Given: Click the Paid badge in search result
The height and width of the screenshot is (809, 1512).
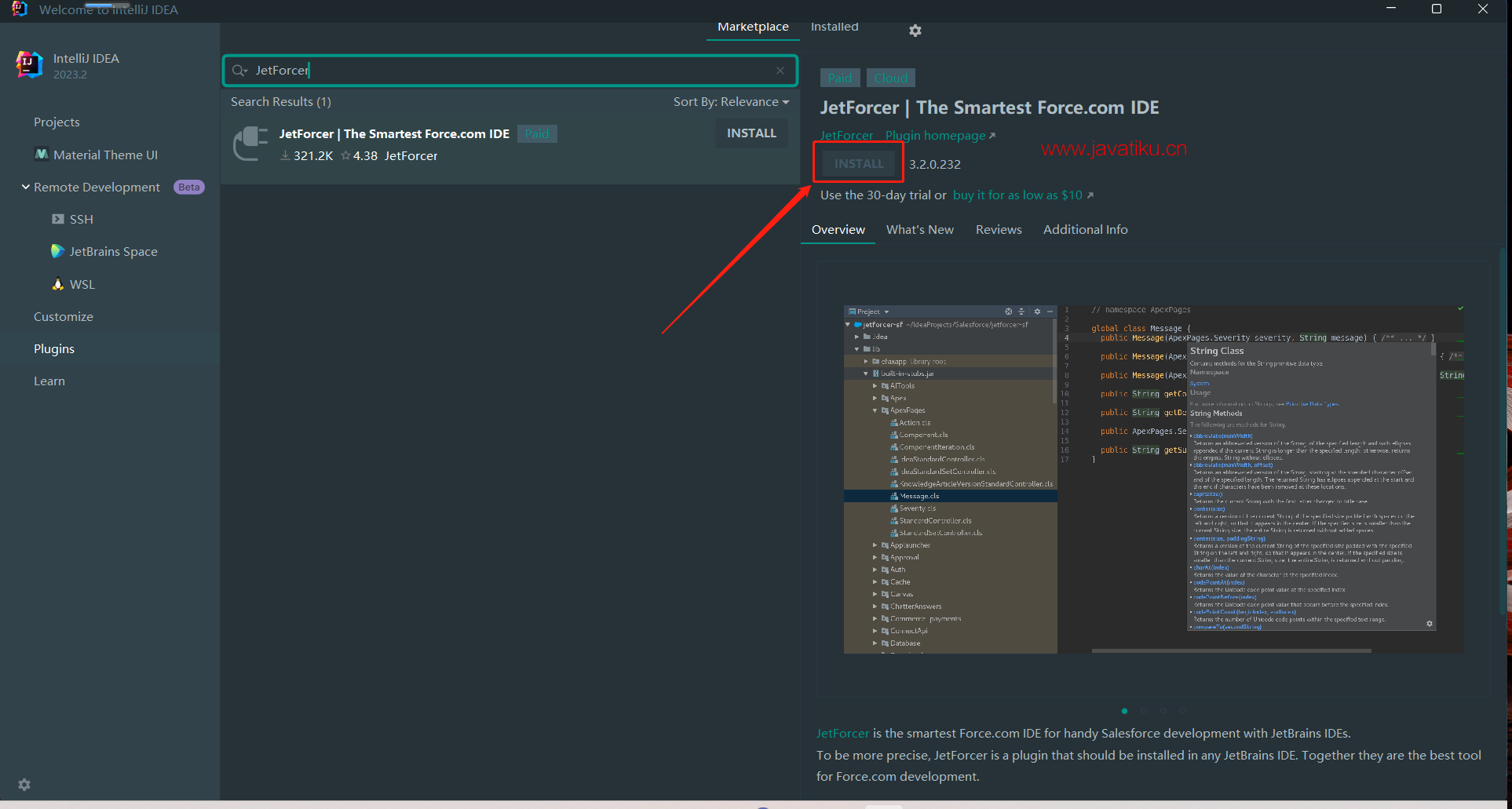Looking at the screenshot, I should tap(537, 134).
